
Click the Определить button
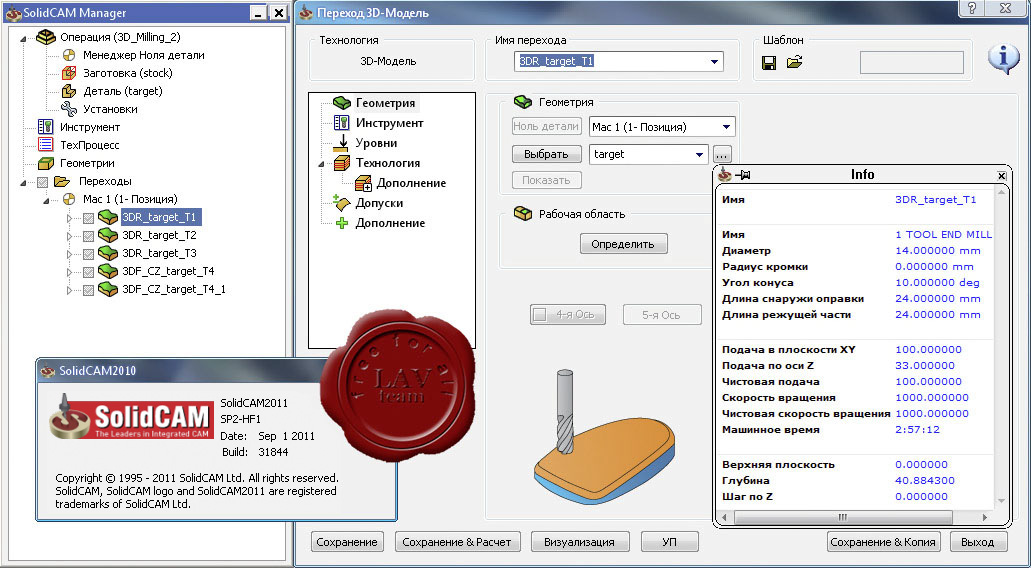coord(623,244)
